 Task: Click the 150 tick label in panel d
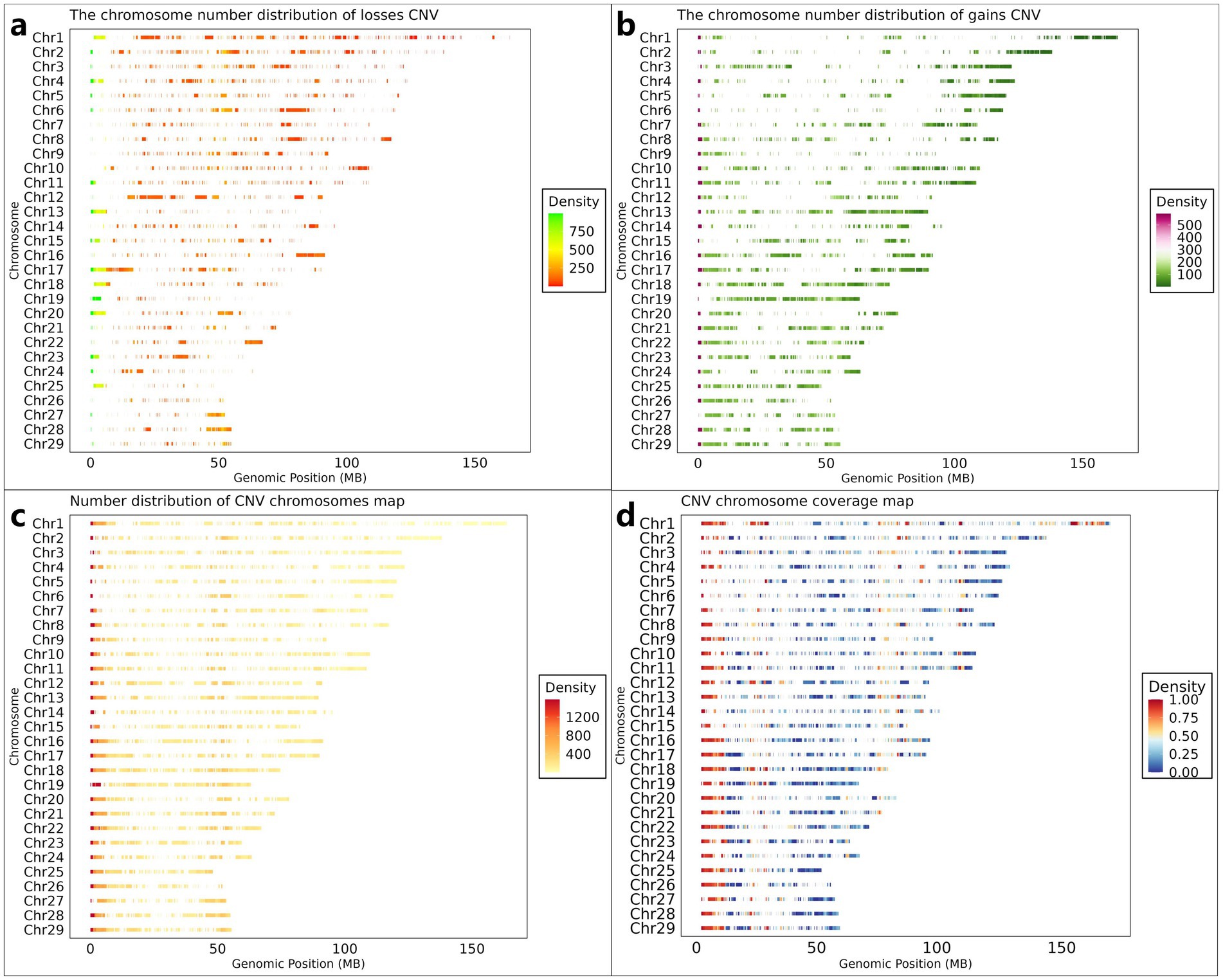[1061, 948]
